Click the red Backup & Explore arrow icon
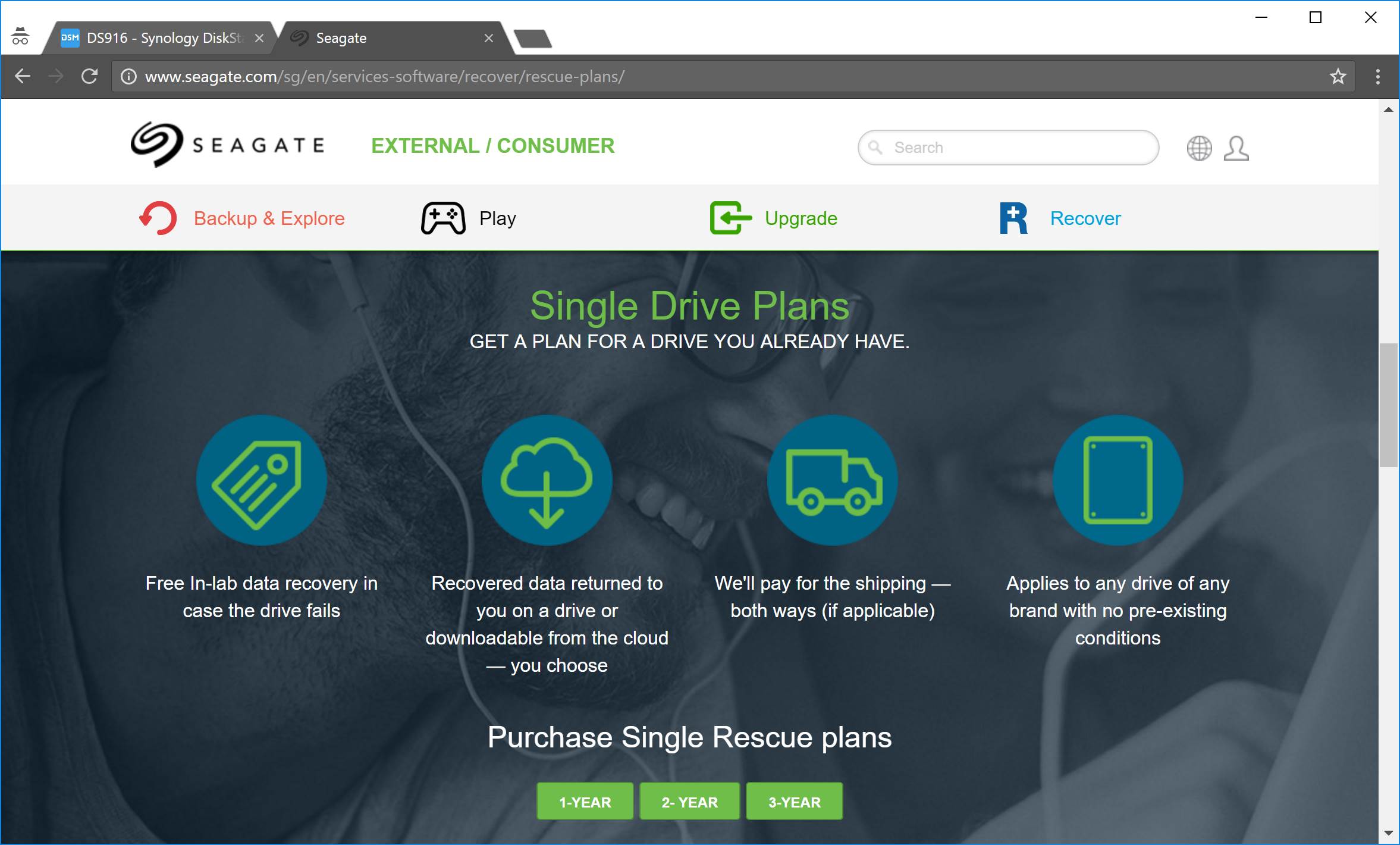The height and width of the screenshot is (845, 1400). tap(158, 218)
